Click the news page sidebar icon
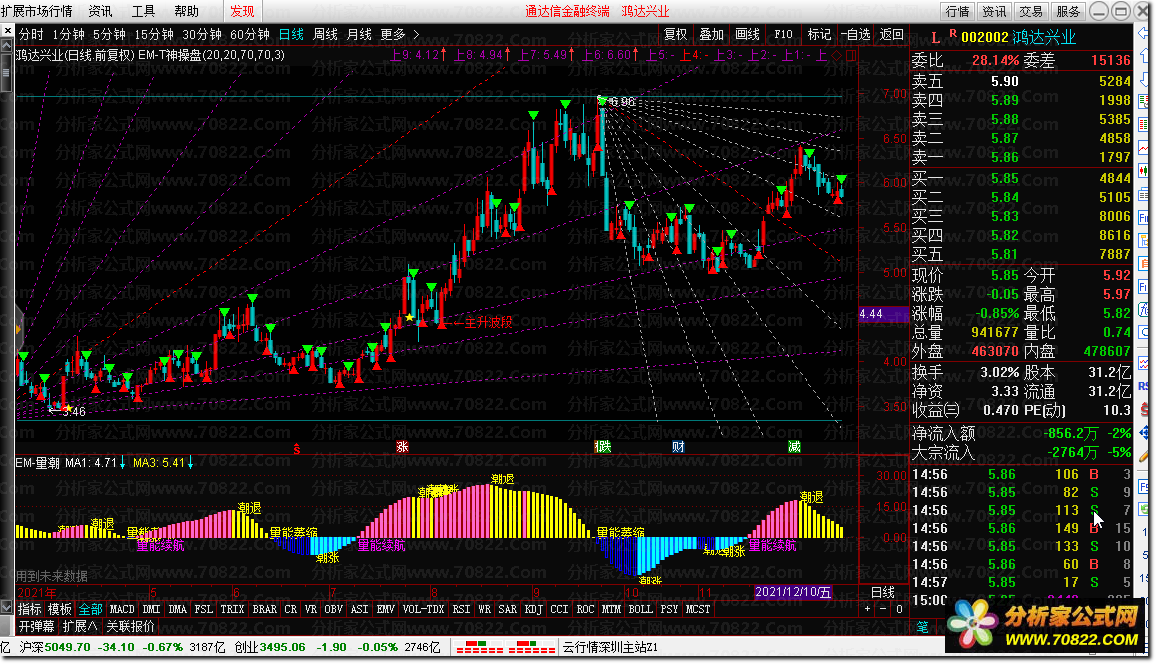 [1144, 195]
